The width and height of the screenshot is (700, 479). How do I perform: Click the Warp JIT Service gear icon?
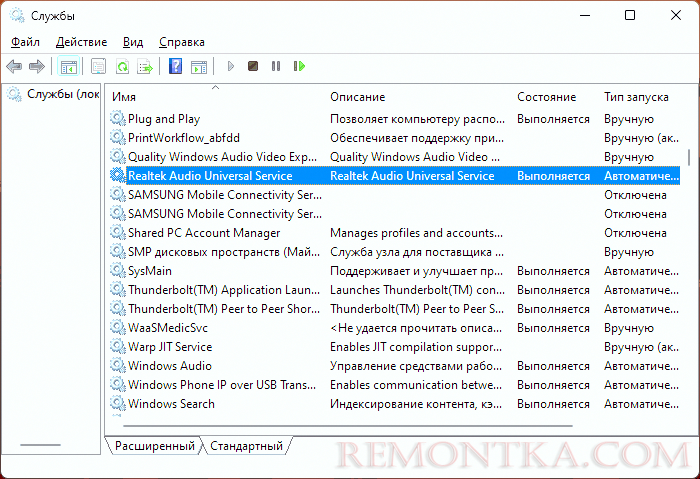click(x=118, y=346)
